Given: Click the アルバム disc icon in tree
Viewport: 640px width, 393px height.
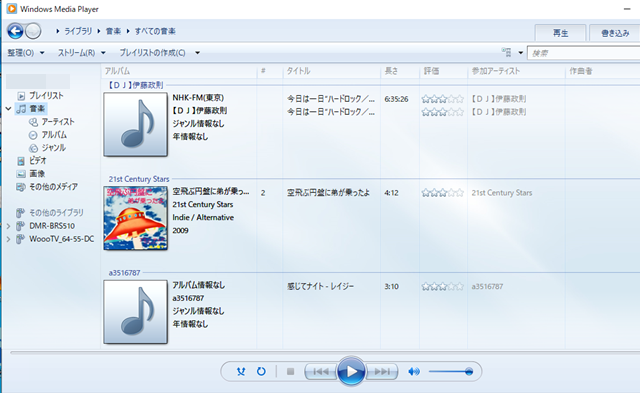Looking at the screenshot, I should click(x=33, y=135).
